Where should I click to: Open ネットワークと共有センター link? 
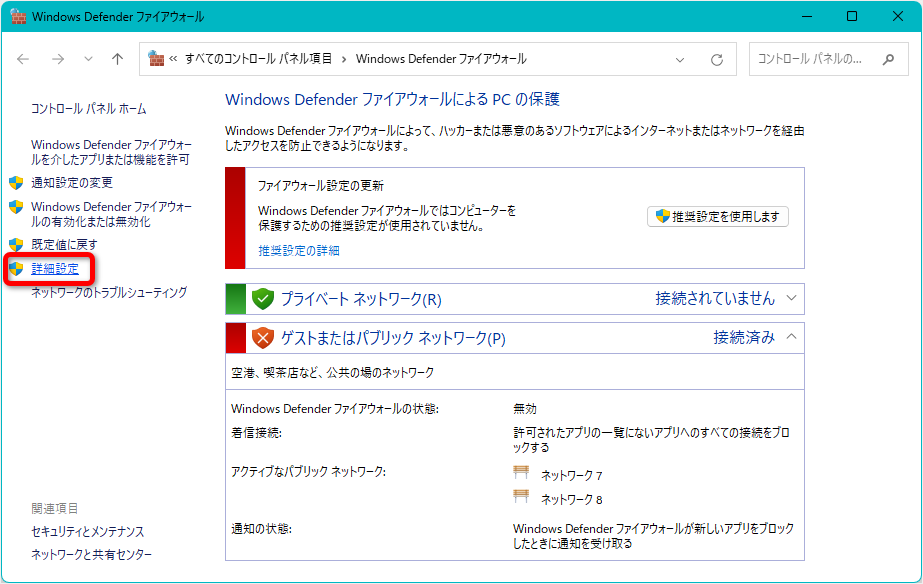[x=91, y=555]
